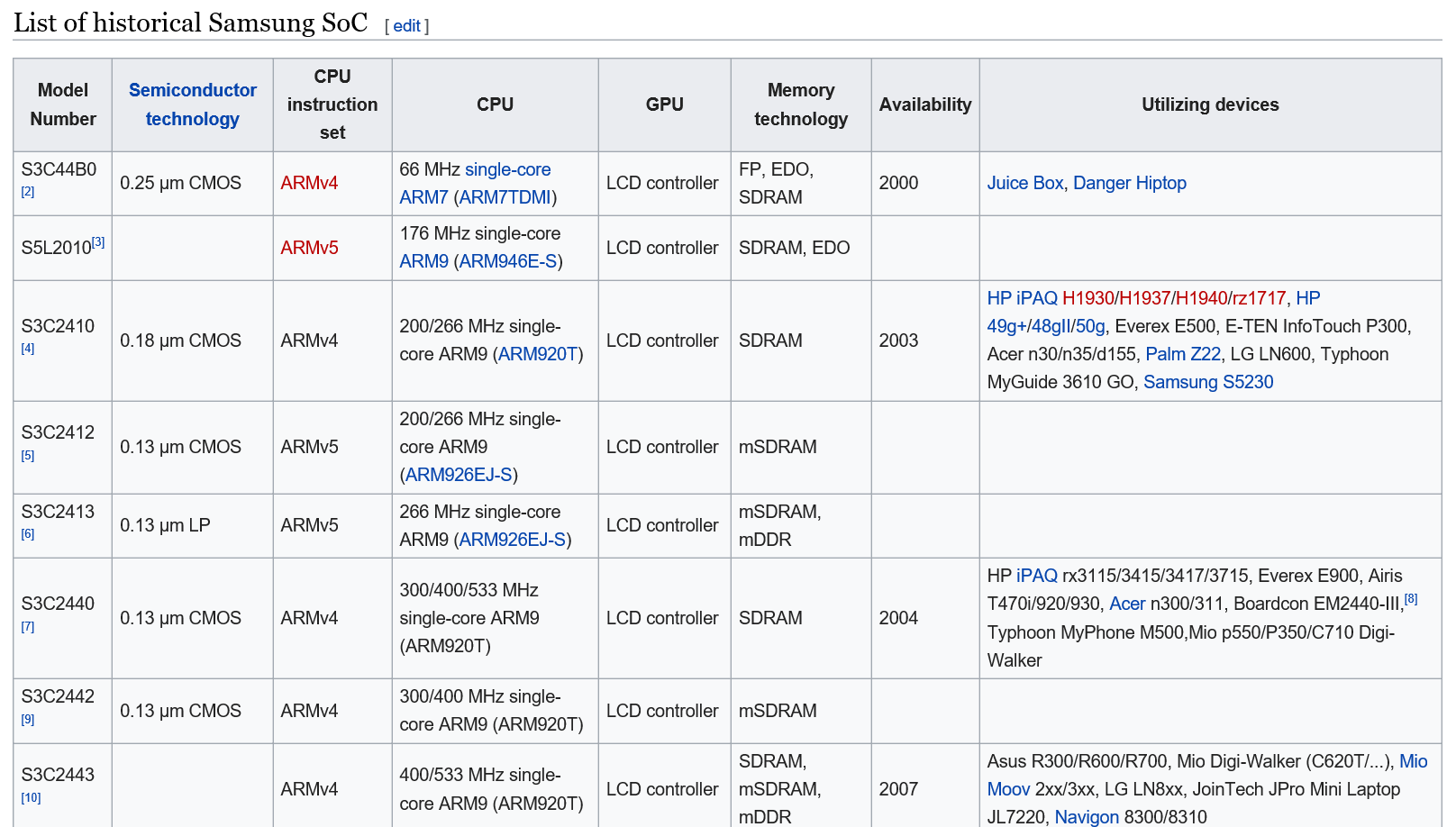Select LCD controller cell in S3C2442 row
The height and width of the screenshot is (827, 1456).
tap(665, 711)
